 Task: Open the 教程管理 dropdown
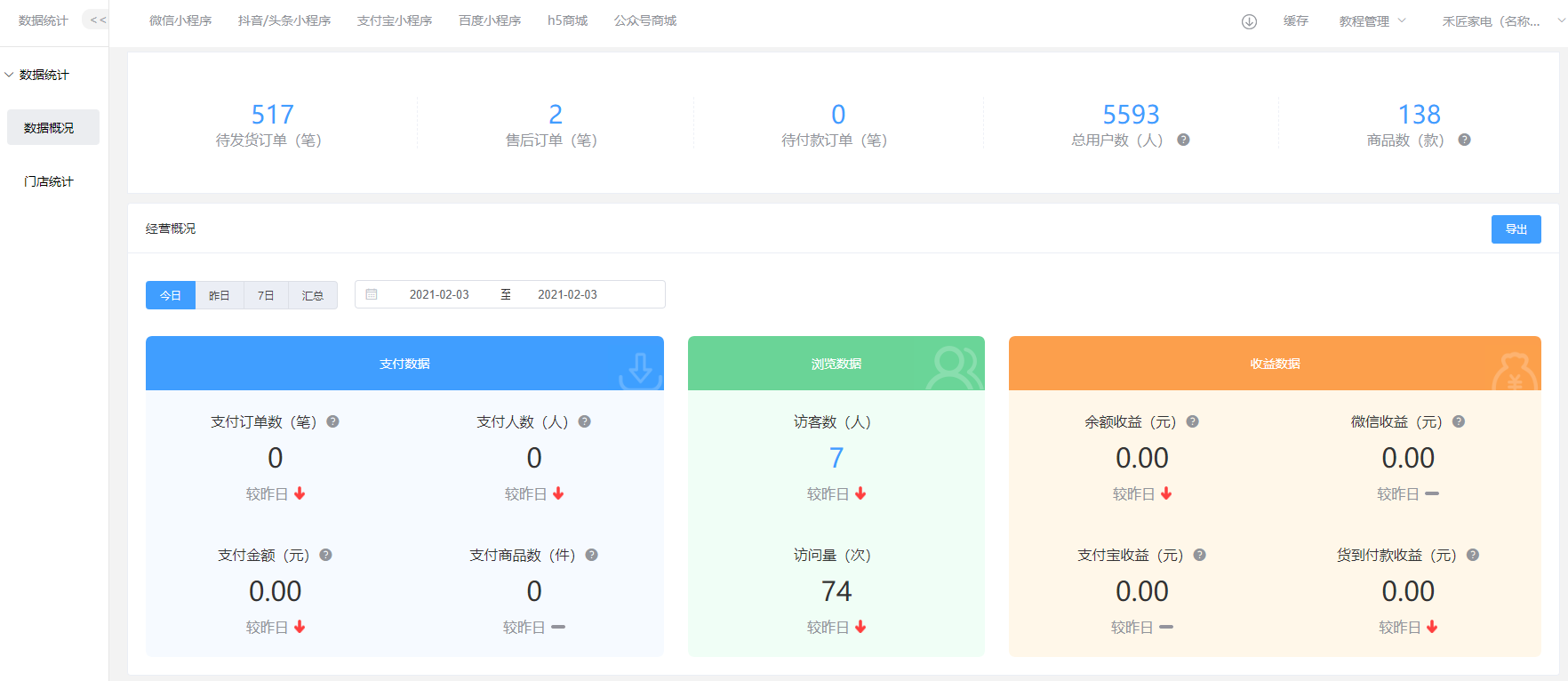pyautogui.click(x=1372, y=21)
